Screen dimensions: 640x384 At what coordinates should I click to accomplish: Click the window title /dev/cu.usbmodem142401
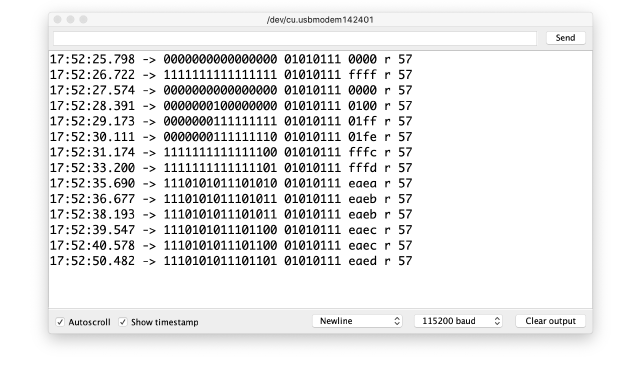click(320, 20)
